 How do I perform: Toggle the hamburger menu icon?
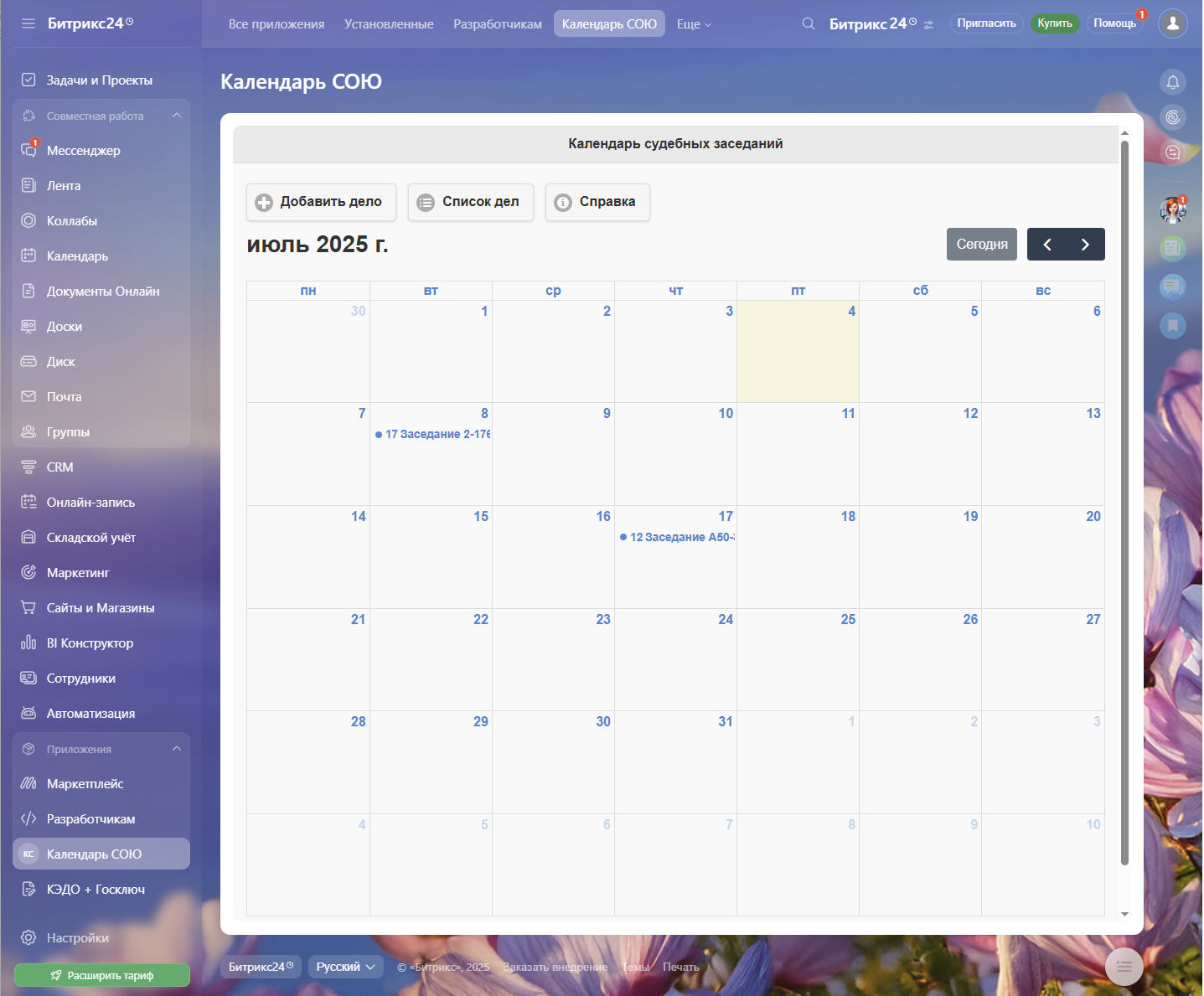[x=28, y=23]
